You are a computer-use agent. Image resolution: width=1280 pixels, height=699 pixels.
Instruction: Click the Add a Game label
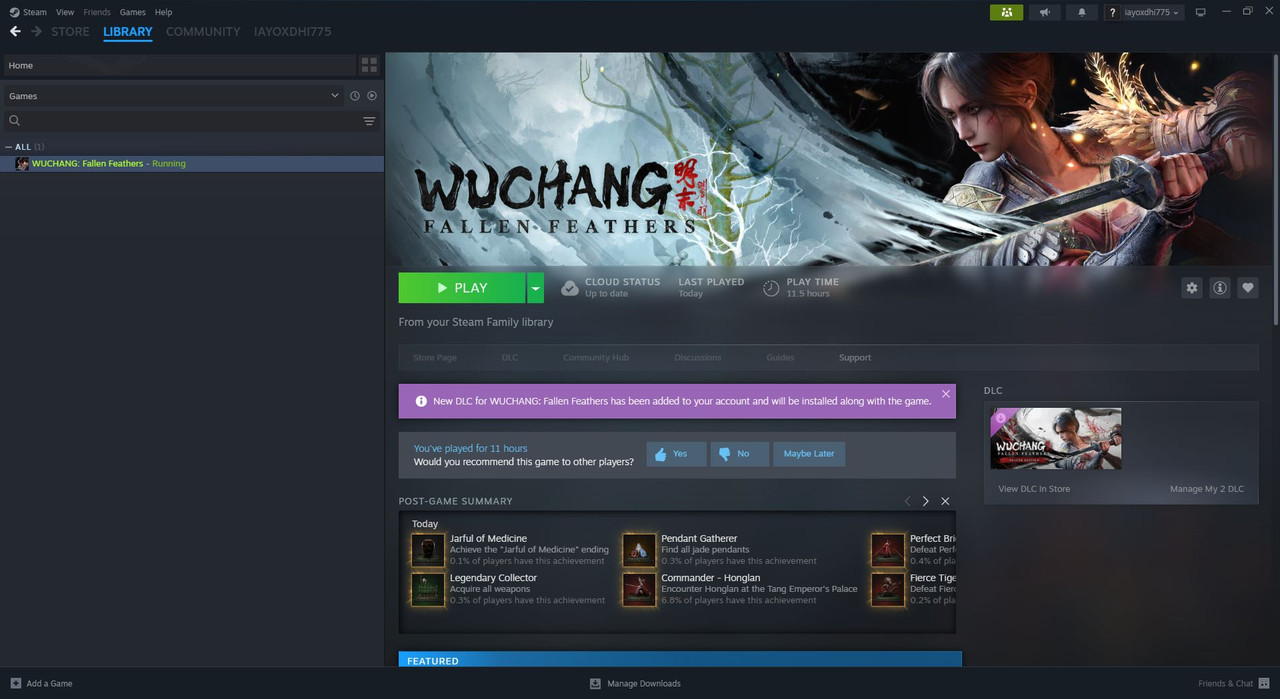point(49,684)
